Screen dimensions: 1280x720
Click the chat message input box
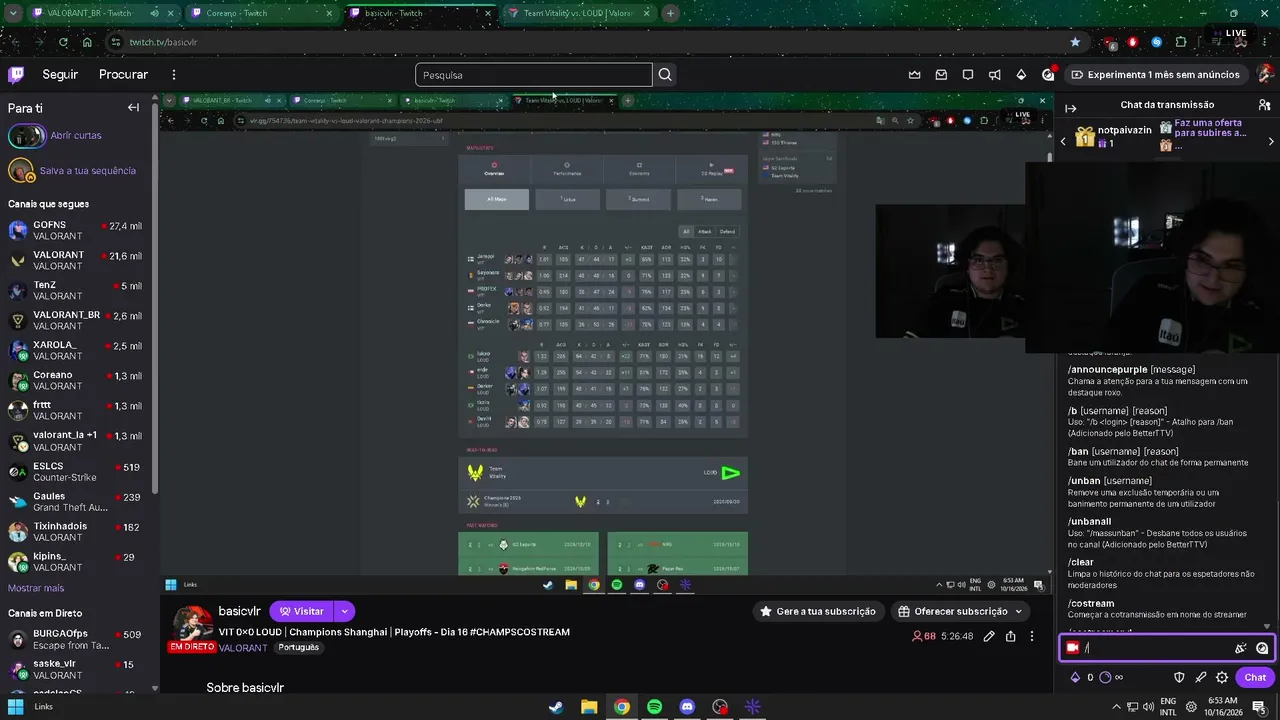point(1166,648)
